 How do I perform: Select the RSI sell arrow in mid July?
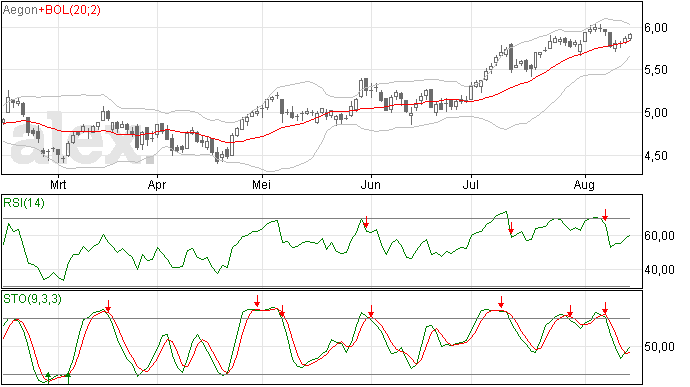coord(511,228)
